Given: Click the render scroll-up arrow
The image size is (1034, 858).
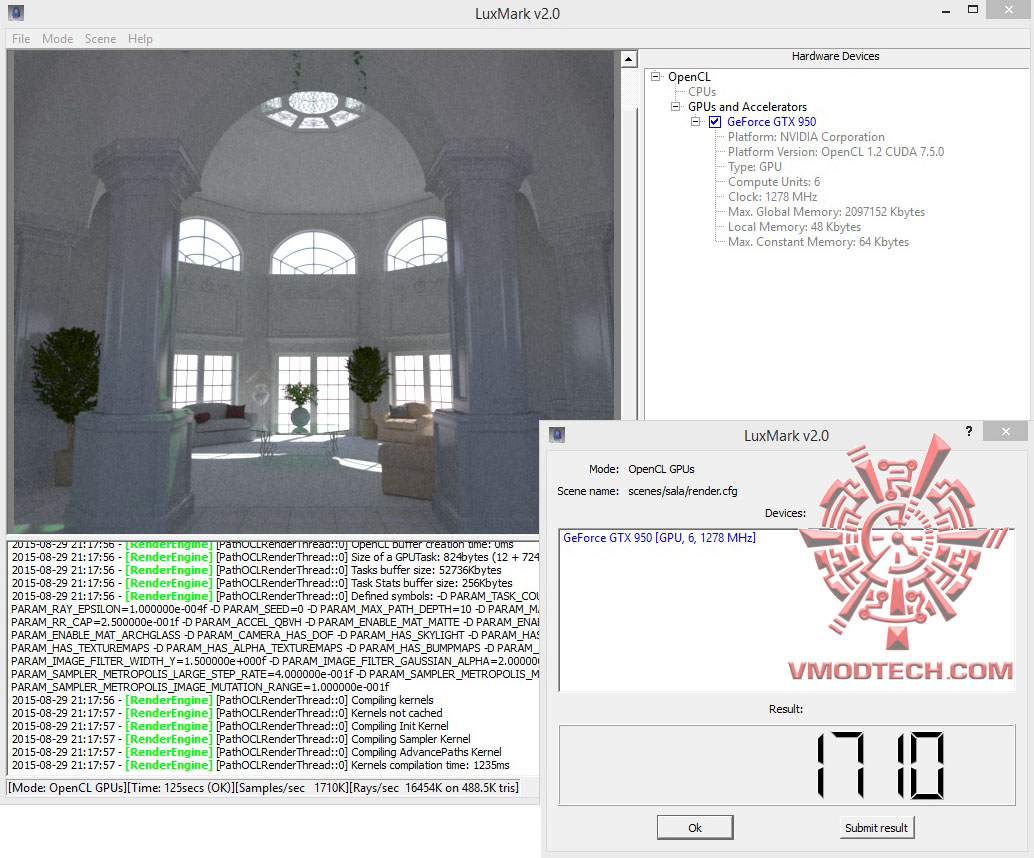Looking at the screenshot, I should click(629, 59).
